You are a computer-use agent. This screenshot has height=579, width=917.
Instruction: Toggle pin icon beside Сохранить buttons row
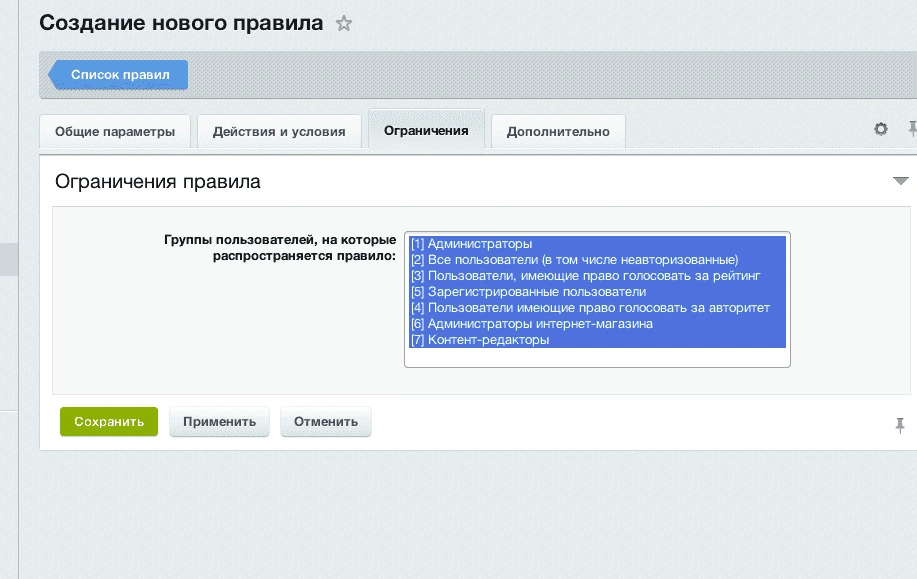click(x=900, y=425)
